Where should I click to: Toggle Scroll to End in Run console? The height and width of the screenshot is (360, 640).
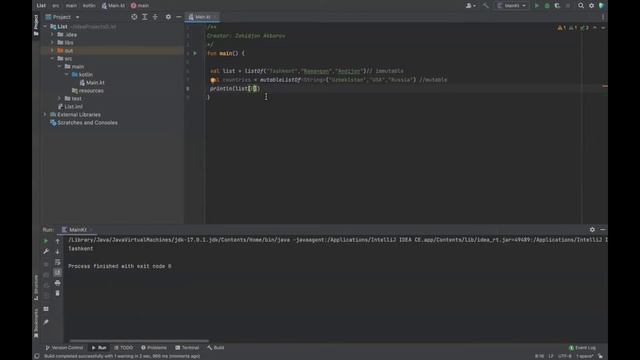[x=58, y=272]
